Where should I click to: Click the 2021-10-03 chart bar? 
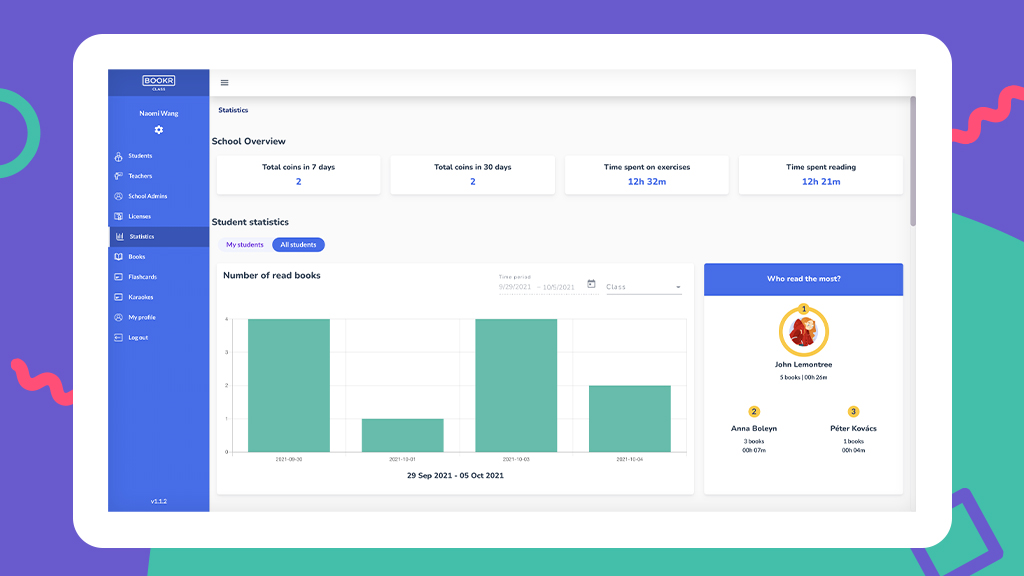coord(516,385)
